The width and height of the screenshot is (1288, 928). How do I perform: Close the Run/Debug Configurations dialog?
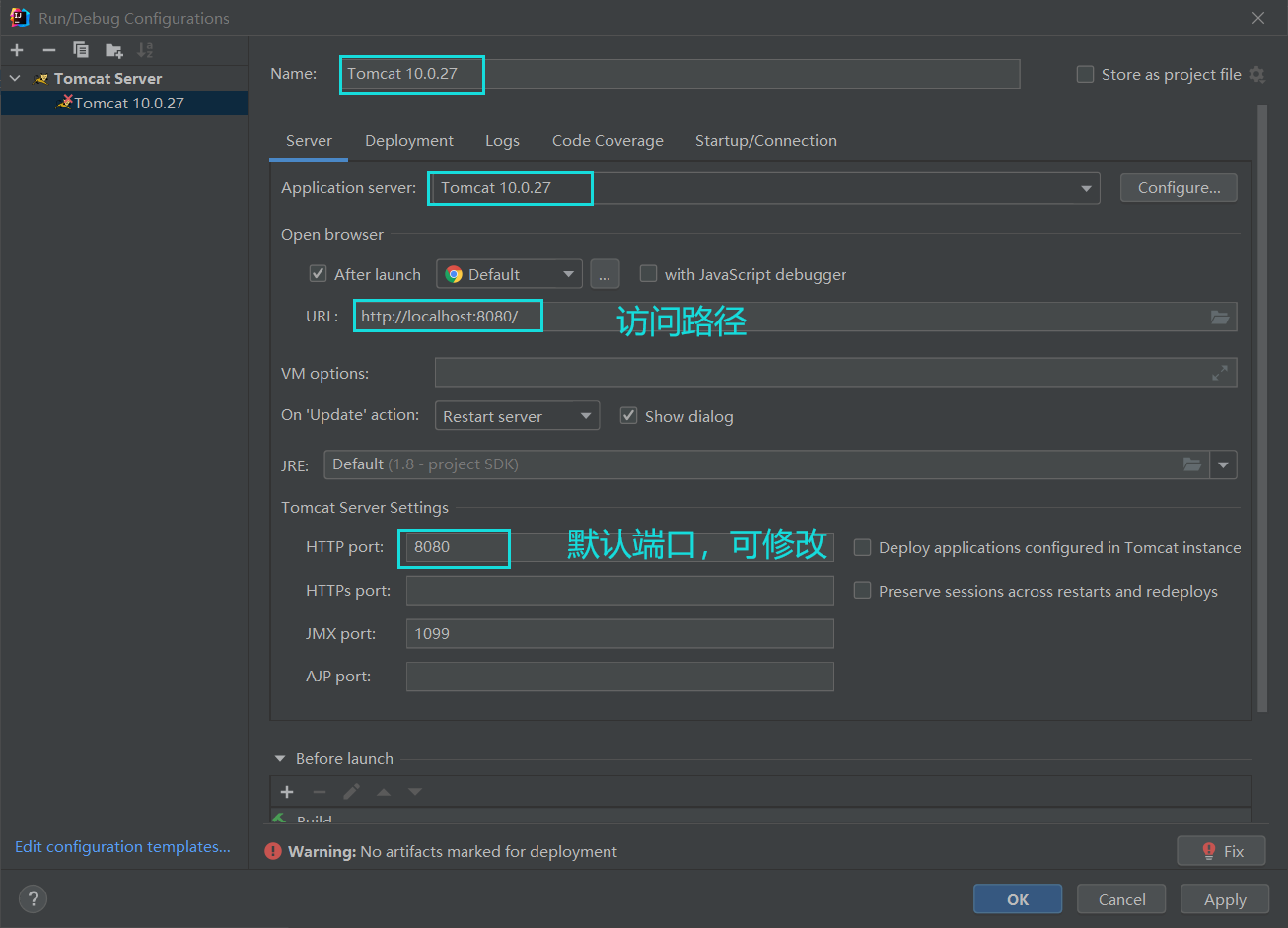click(1258, 18)
